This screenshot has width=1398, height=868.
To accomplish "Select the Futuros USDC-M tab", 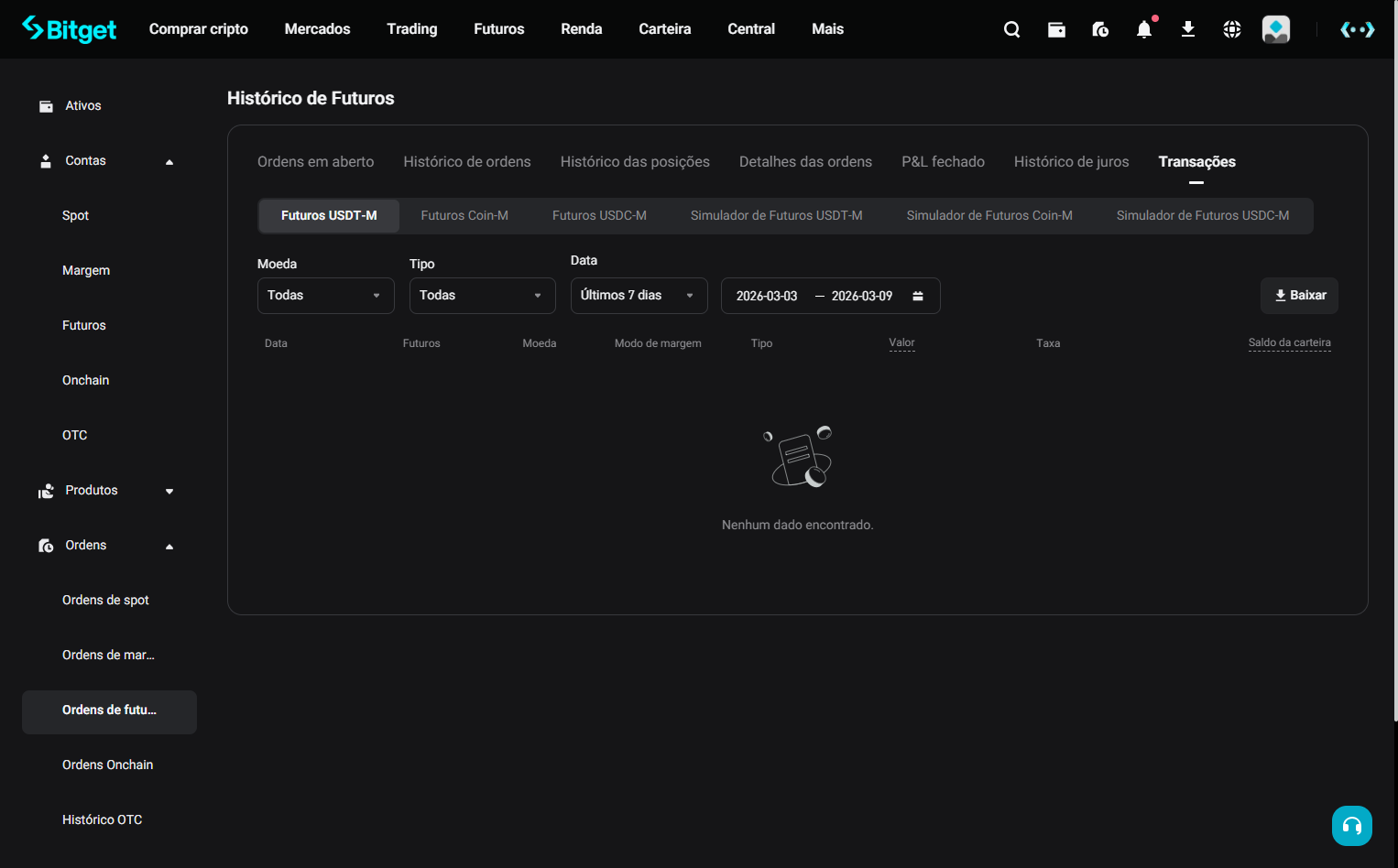I will tap(599, 216).
